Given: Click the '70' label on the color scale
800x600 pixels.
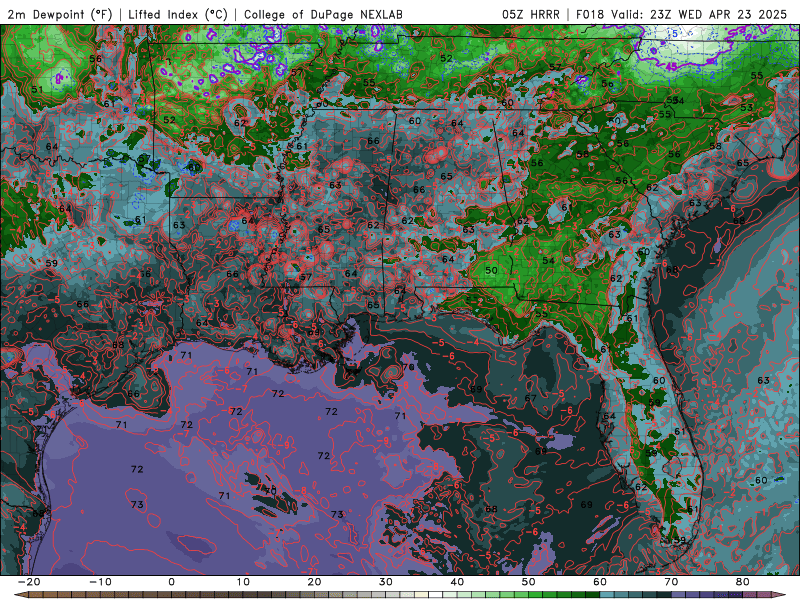Looking at the screenshot, I should pyautogui.click(x=671, y=582).
